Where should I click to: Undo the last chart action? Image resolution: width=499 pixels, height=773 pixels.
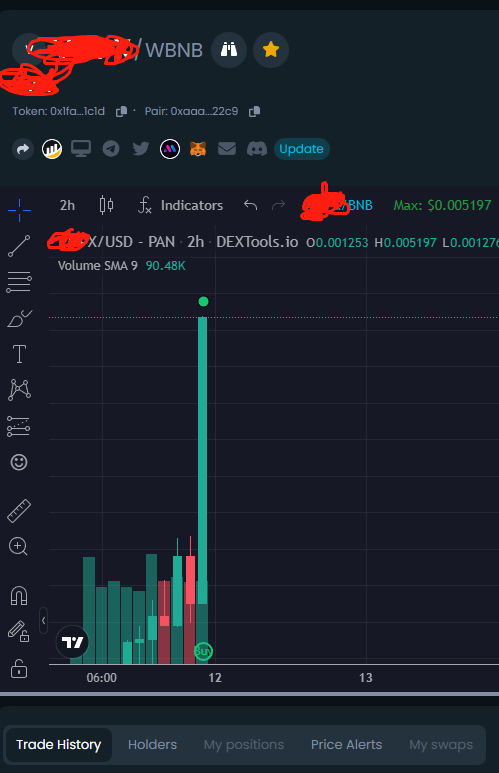[x=250, y=205]
